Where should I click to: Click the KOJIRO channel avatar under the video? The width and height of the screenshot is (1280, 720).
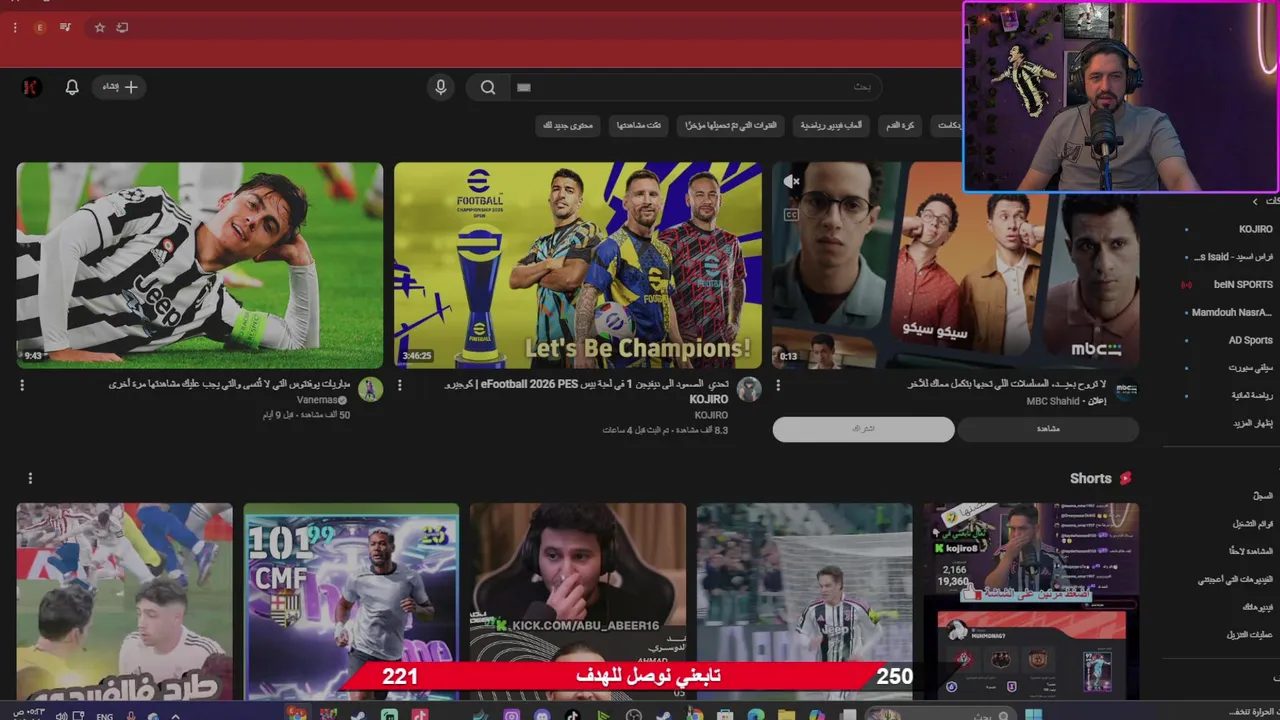coord(749,389)
